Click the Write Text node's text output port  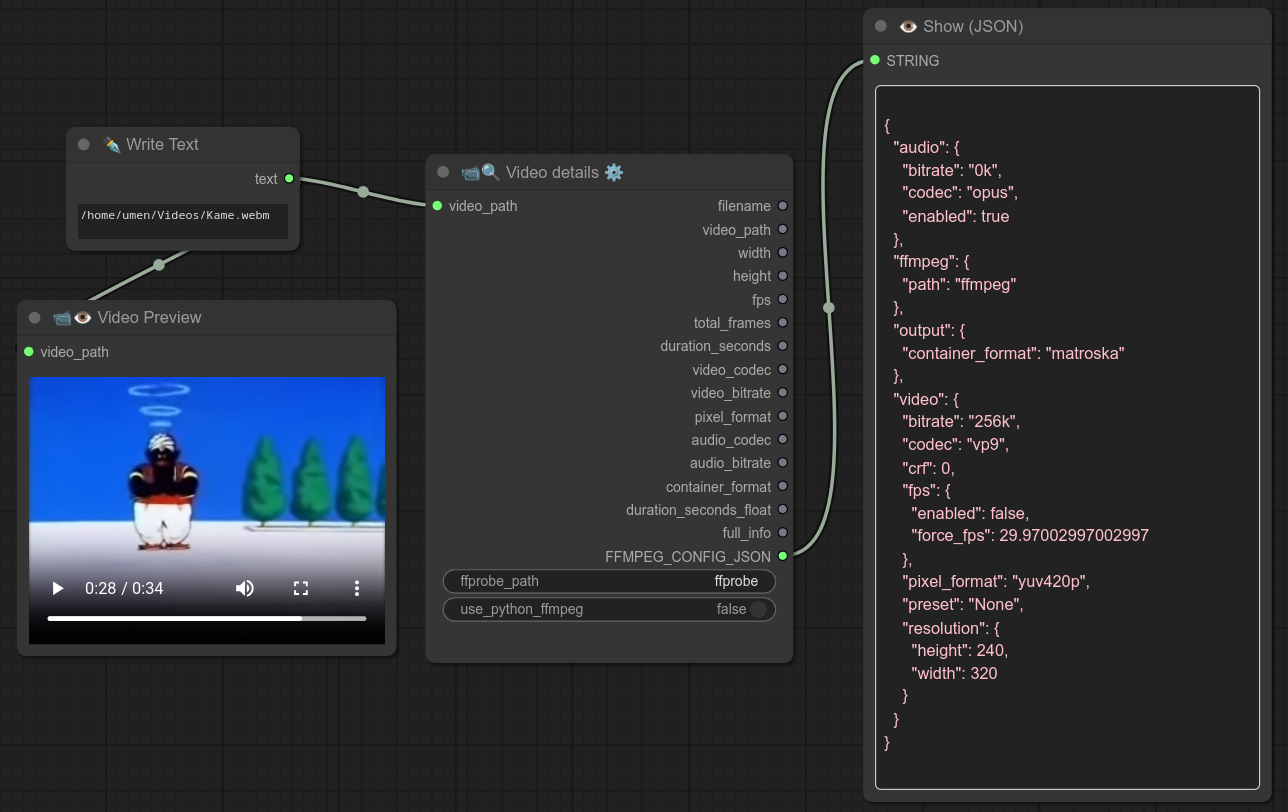(x=289, y=179)
